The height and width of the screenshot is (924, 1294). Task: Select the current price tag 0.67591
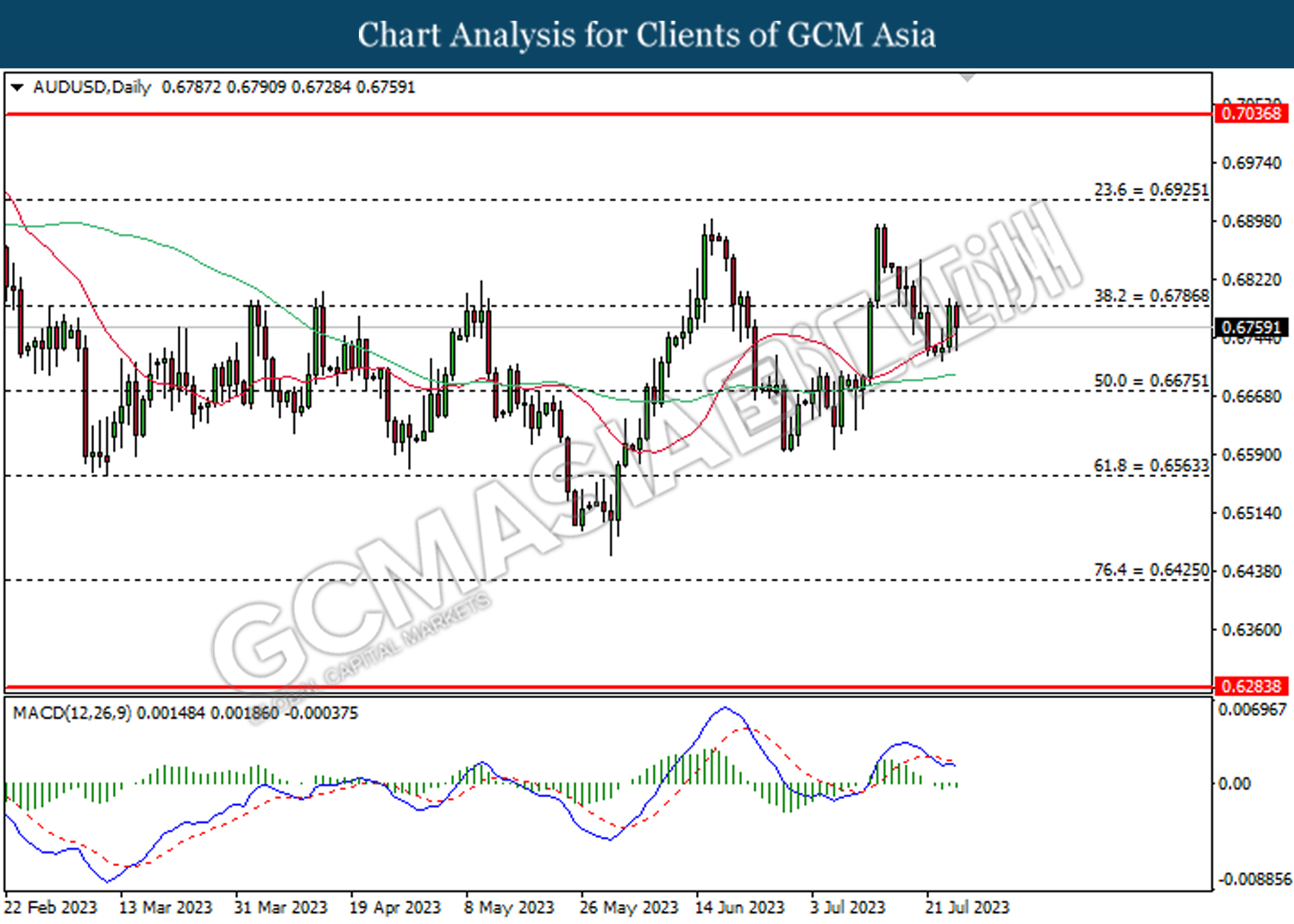tap(1251, 328)
